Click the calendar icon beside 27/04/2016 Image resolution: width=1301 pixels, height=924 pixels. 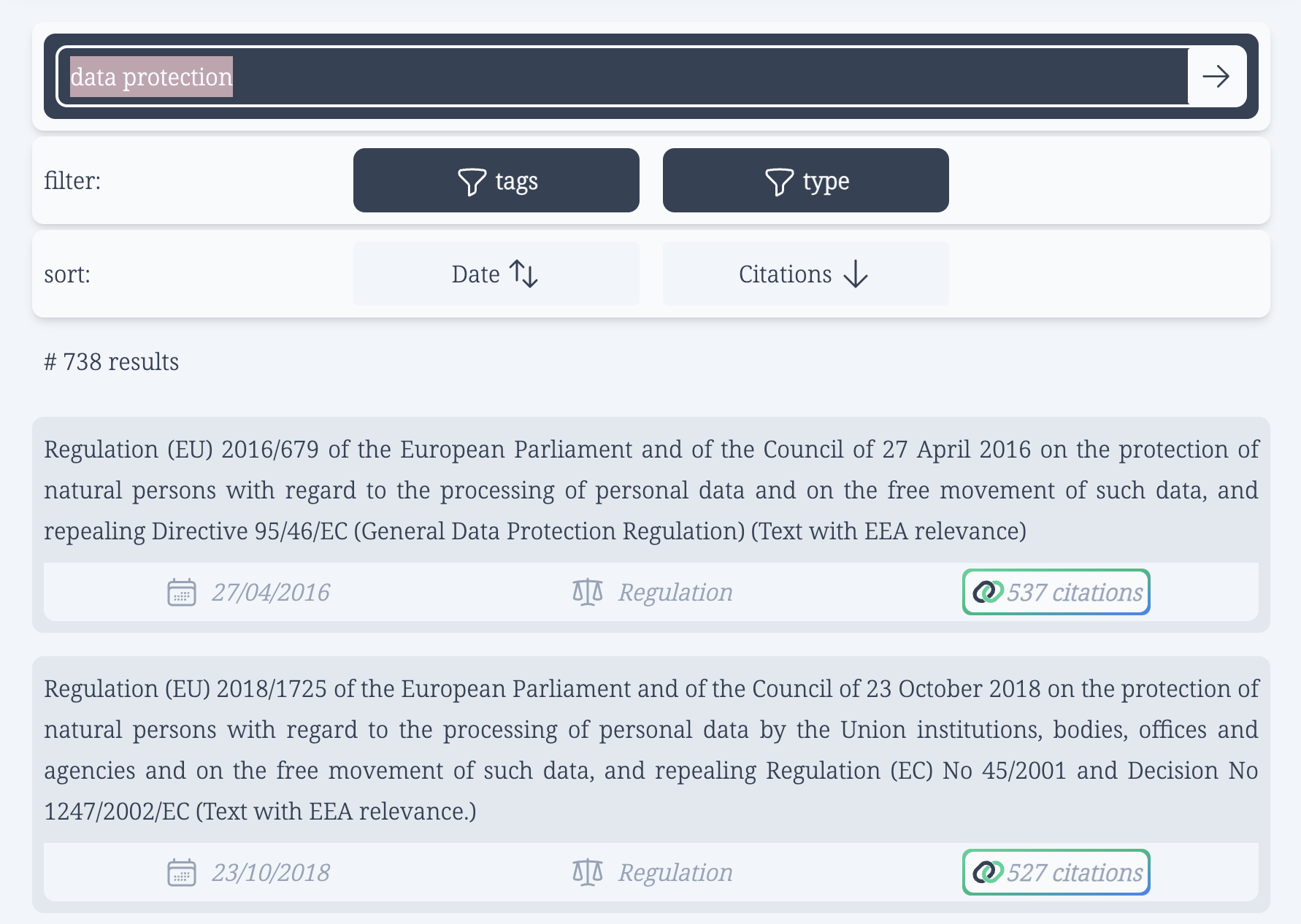pos(182,592)
